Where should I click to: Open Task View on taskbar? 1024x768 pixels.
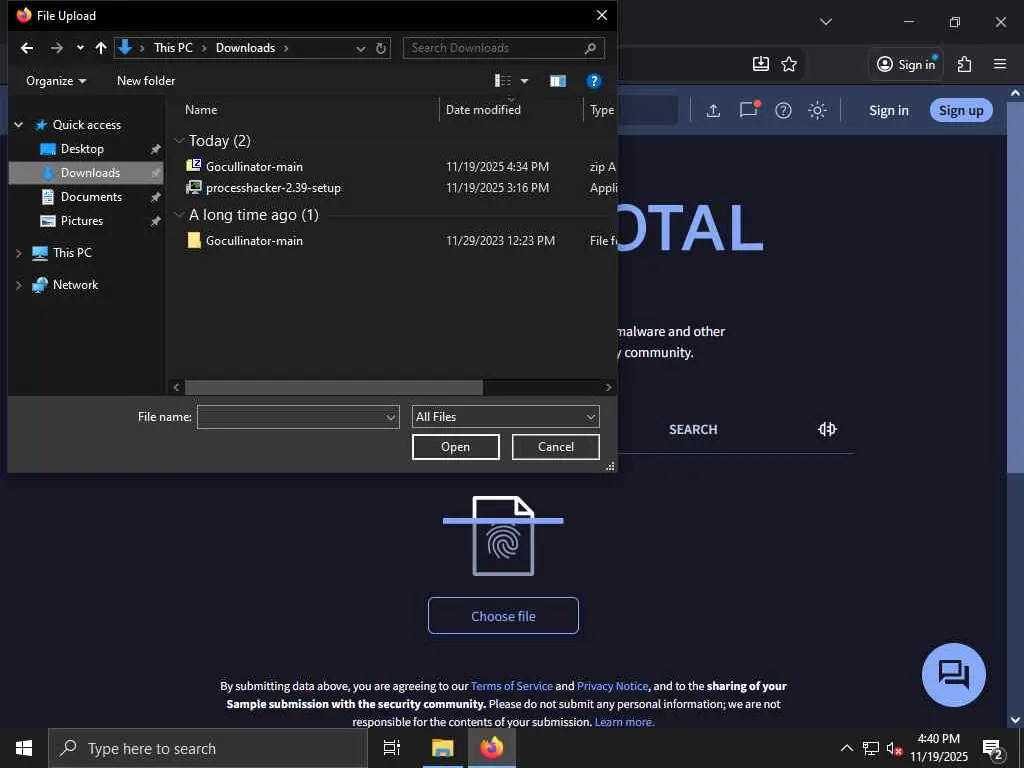[392, 748]
